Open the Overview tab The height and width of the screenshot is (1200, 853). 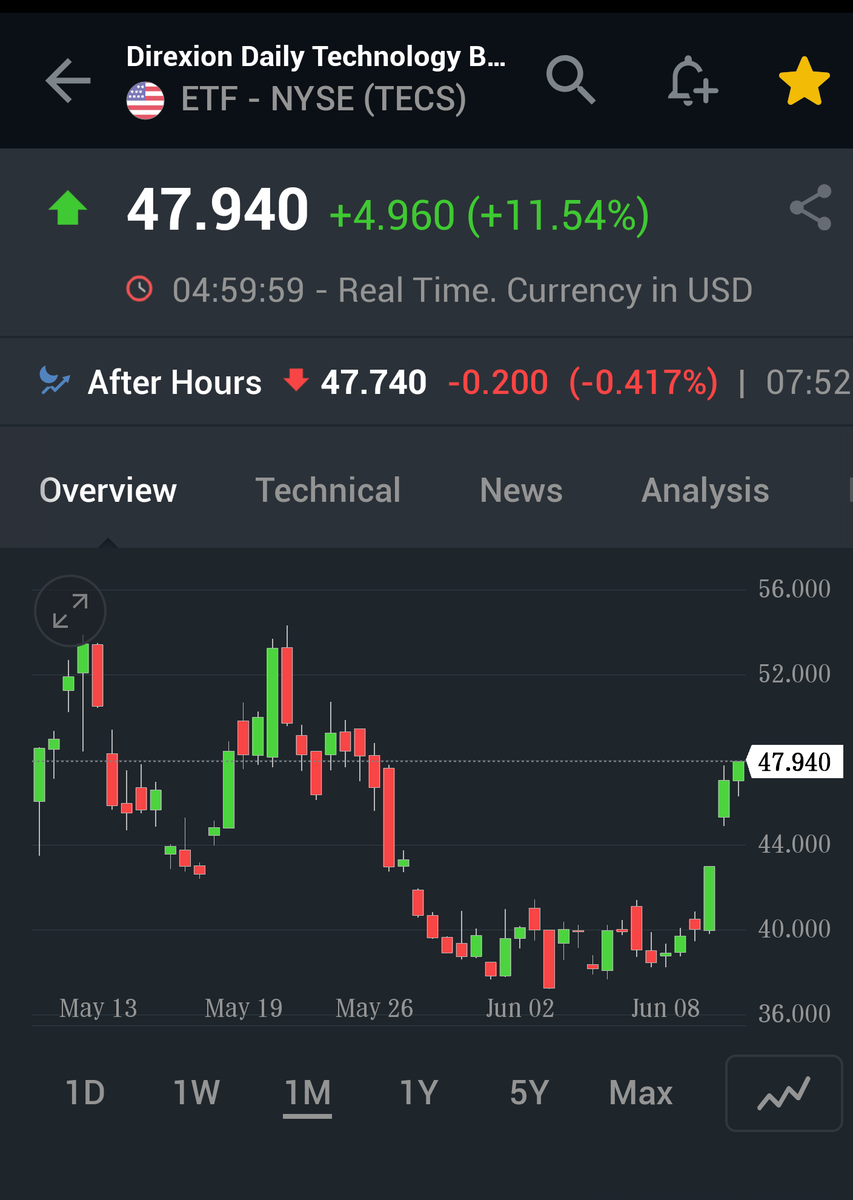point(108,490)
